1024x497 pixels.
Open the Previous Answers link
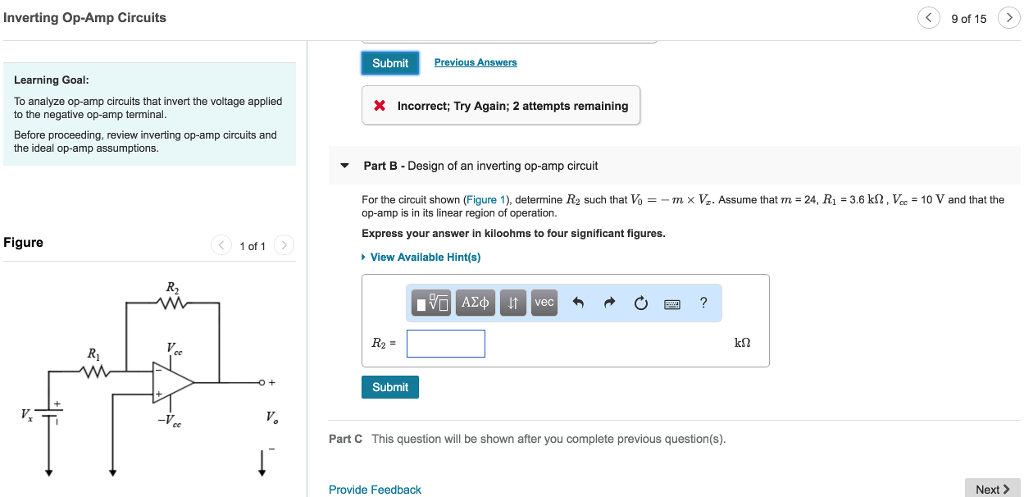click(475, 63)
